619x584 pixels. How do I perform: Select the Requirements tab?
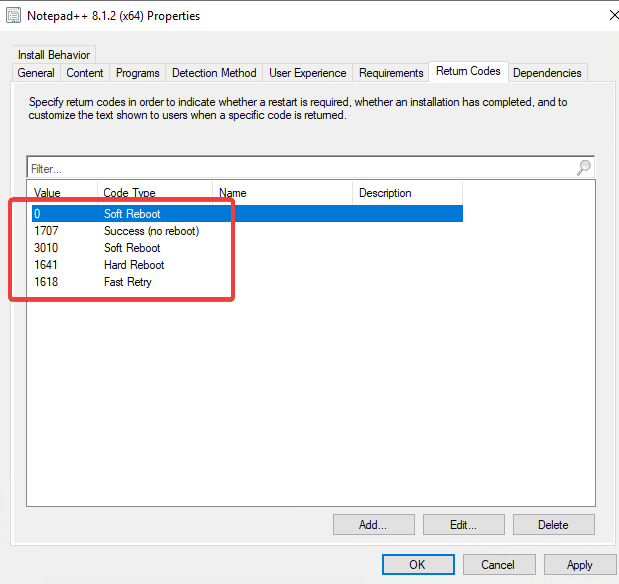coord(391,73)
